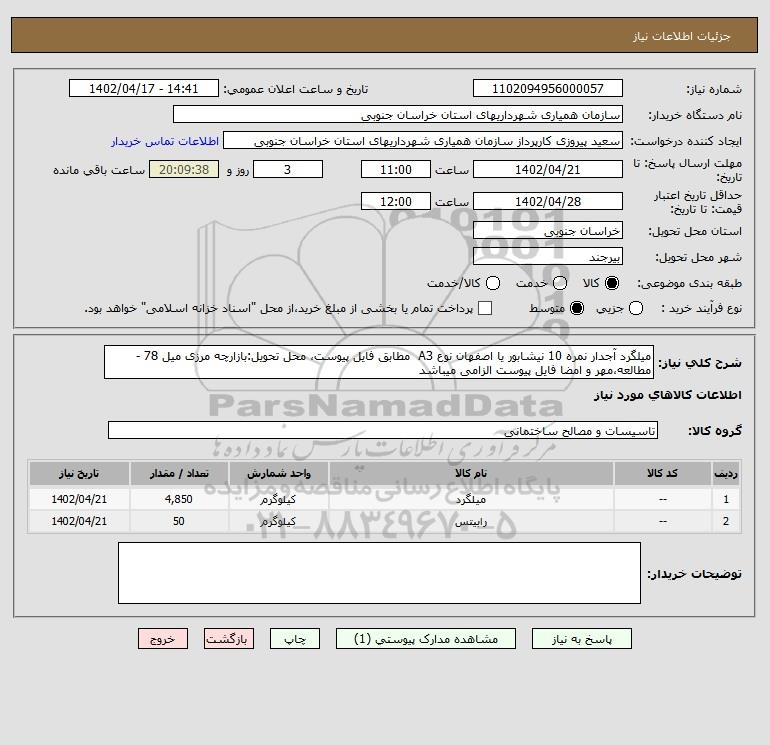Click the buyer organization name field
Viewport: 770px width, 745px height.
click(398, 114)
